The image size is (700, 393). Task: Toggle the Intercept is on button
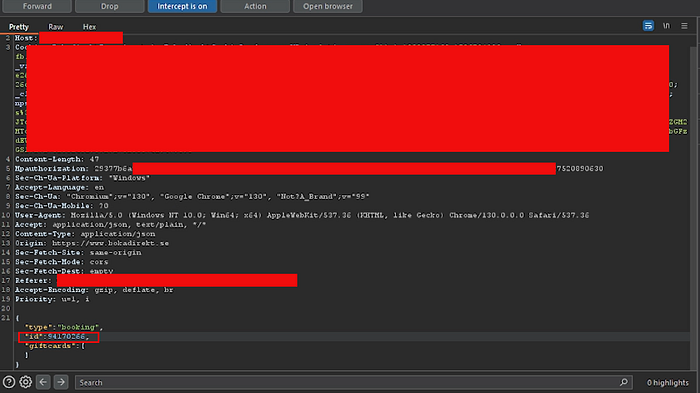pos(182,6)
